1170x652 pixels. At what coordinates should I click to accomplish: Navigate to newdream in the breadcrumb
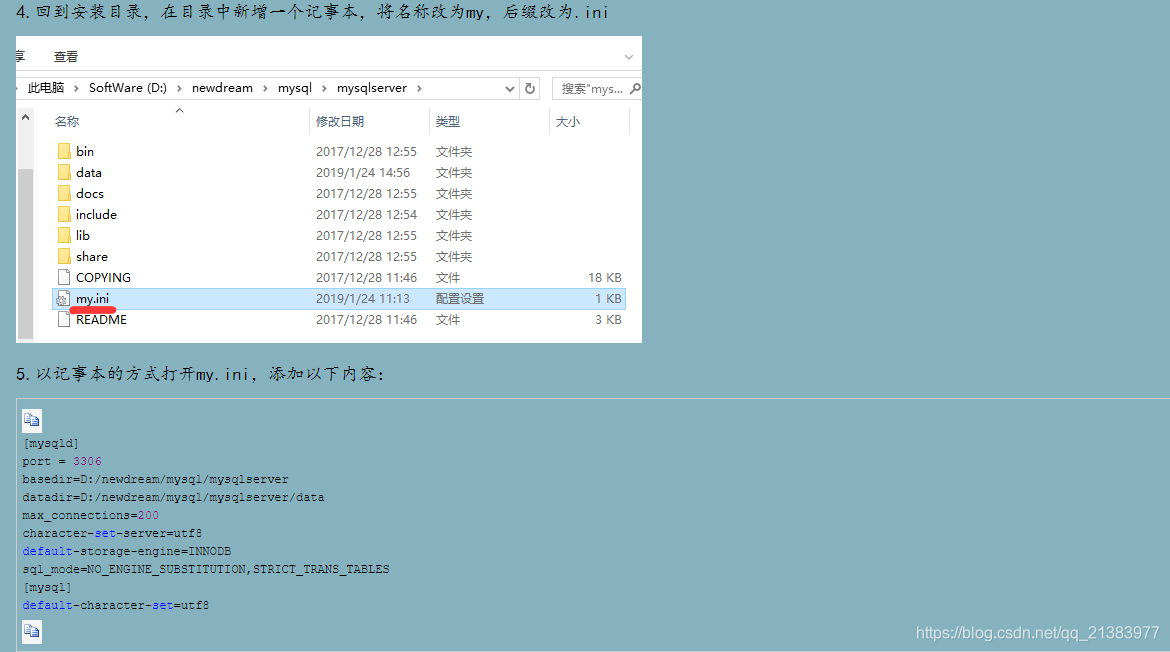222,88
